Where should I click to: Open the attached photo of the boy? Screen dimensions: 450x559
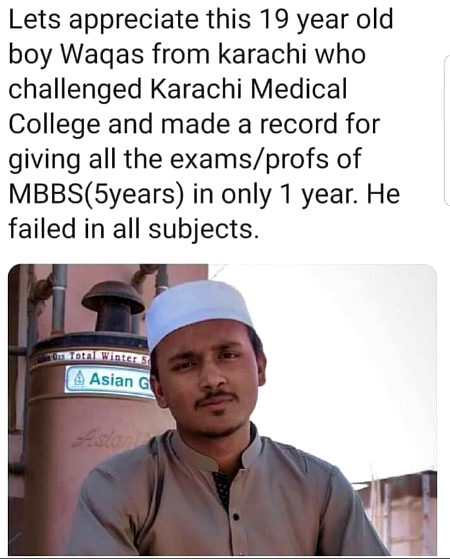pos(222,410)
